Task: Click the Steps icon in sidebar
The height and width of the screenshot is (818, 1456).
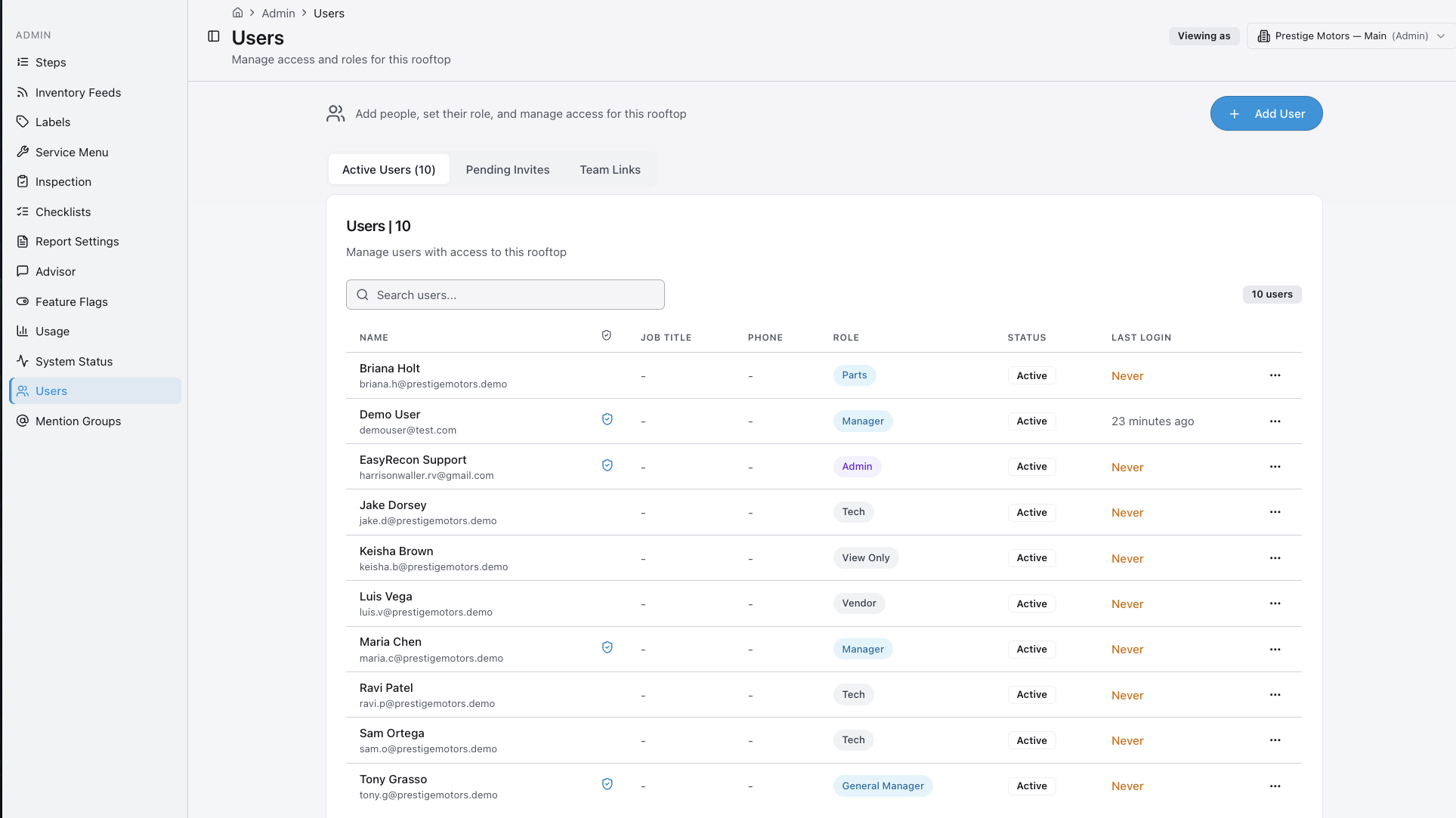Action: [23, 62]
